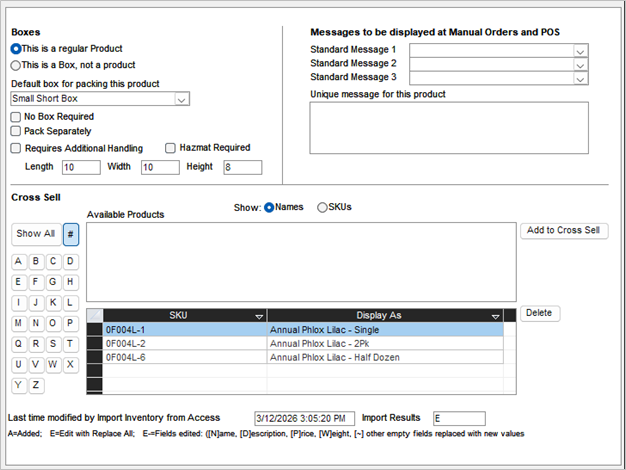Select 'This is a Box, not a product'
Image resolution: width=626 pixels, height=470 pixels.
pos(16,65)
